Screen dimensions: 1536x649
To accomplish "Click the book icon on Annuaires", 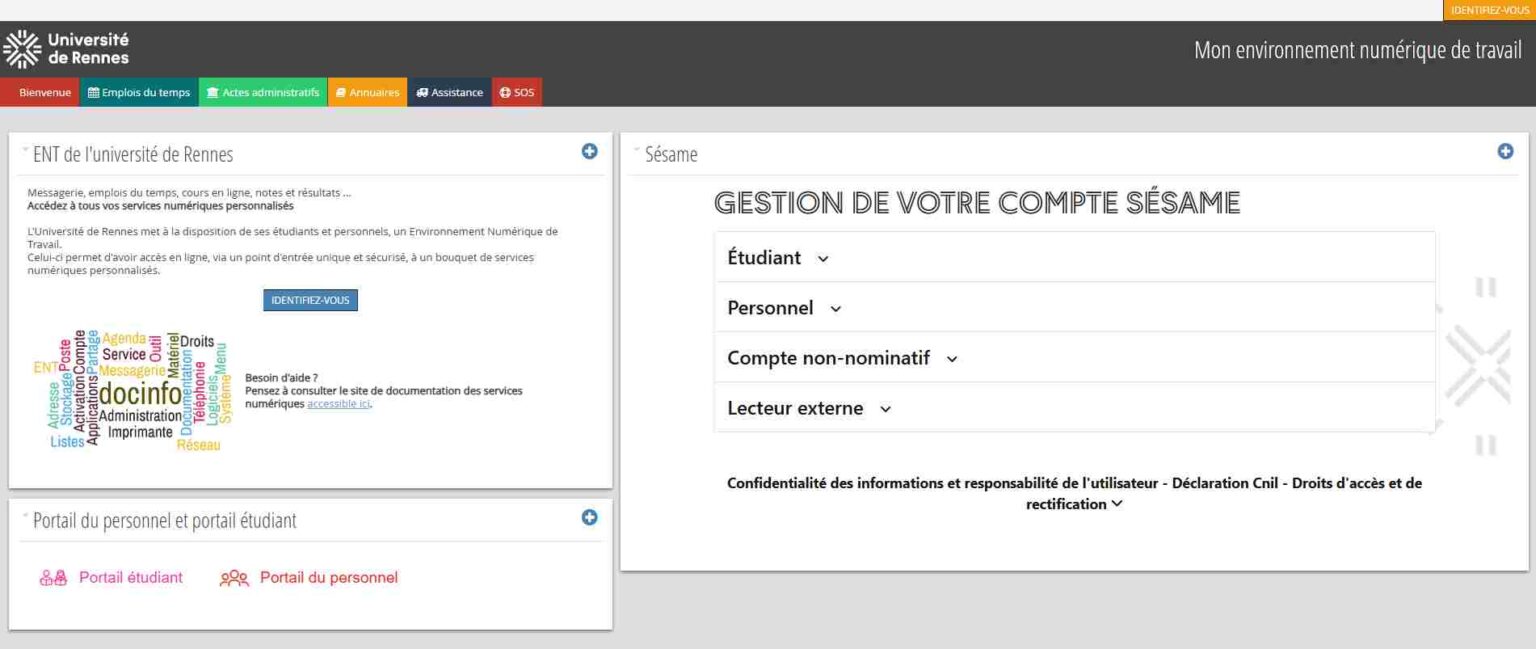I will (x=340, y=92).
